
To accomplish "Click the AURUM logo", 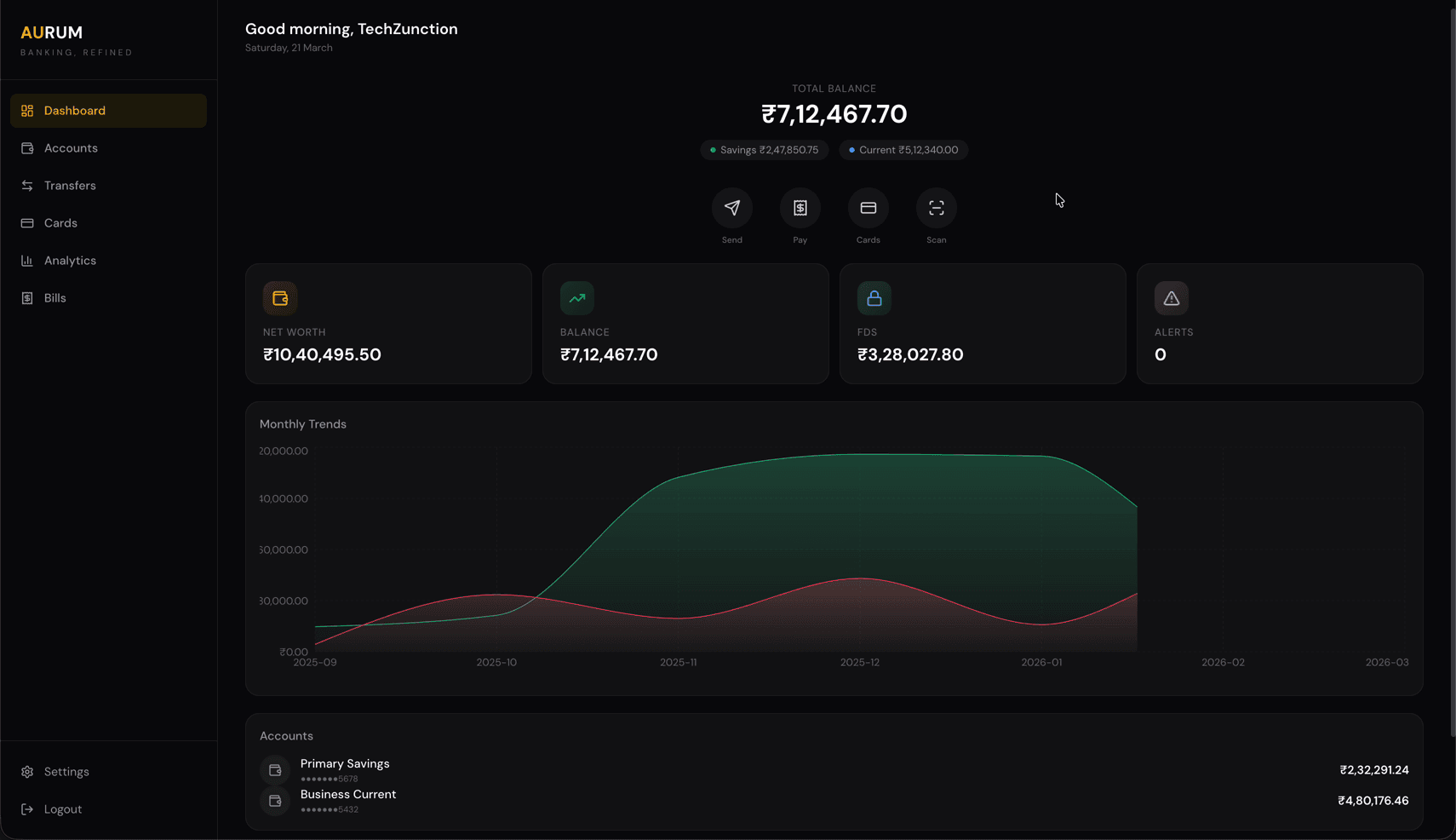I will click(x=51, y=32).
